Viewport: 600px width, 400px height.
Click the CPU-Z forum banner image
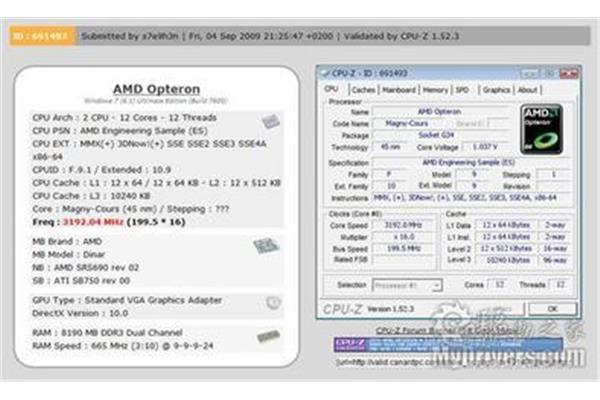tap(448, 344)
